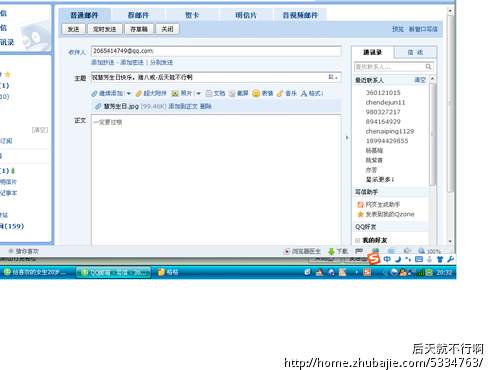The width and height of the screenshot is (493, 370).
Task: Insert a photo with 照片 icon
Action: [x=175, y=94]
